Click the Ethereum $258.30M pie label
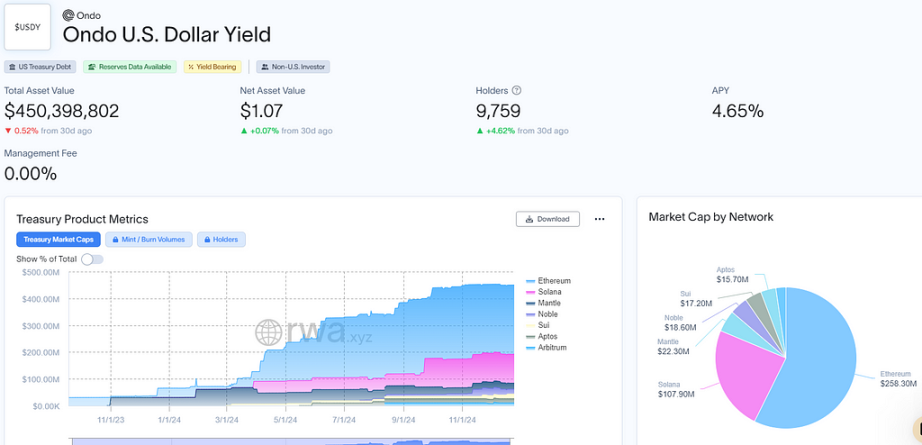Image resolution: width=922 pixels, height=445 pixels. 896,379
